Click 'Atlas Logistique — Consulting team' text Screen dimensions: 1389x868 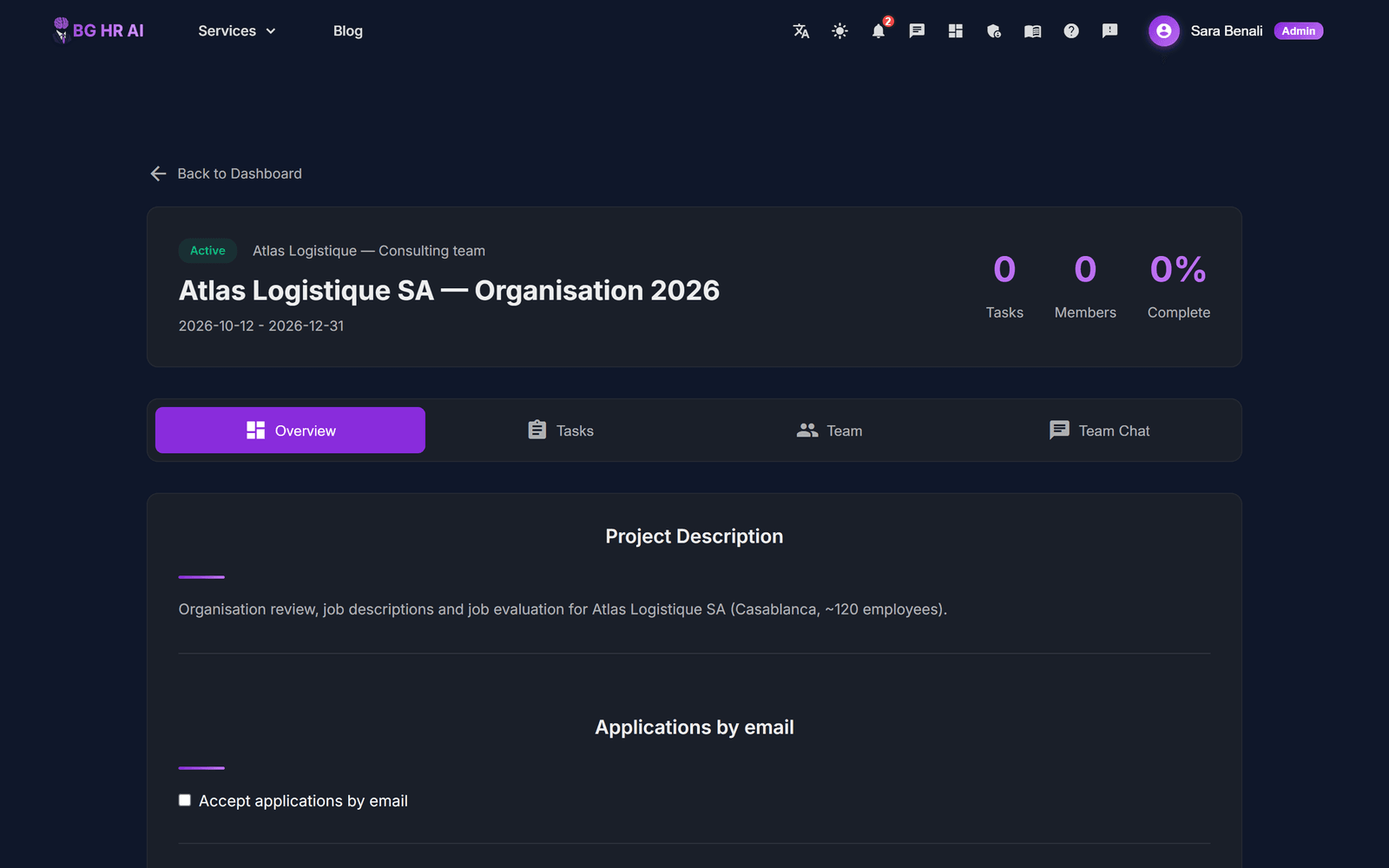pos(369,251)
